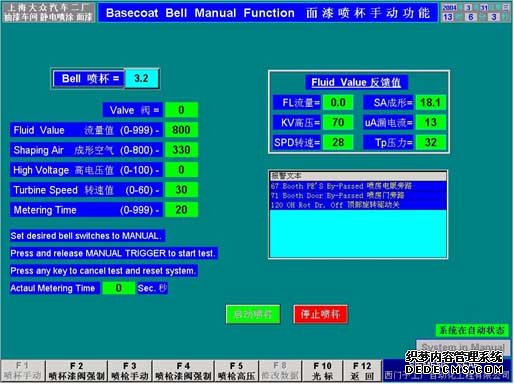The height and width of the screenshot is (384, 514).
Task: Select the F5 spray gun high voltage function
Action: tap(236, 371)
